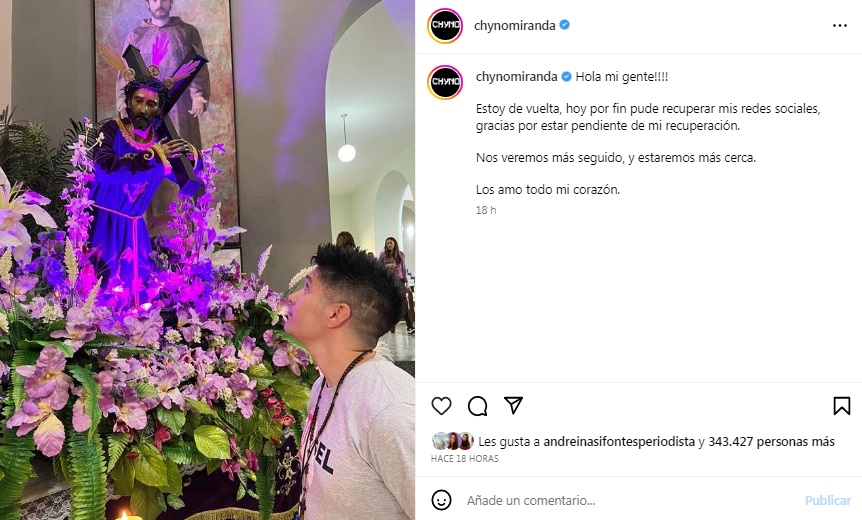The height and width of the screenshot is (520, 862).
Task: Click the post photo of the statue
Action: (x=207, y=260)
